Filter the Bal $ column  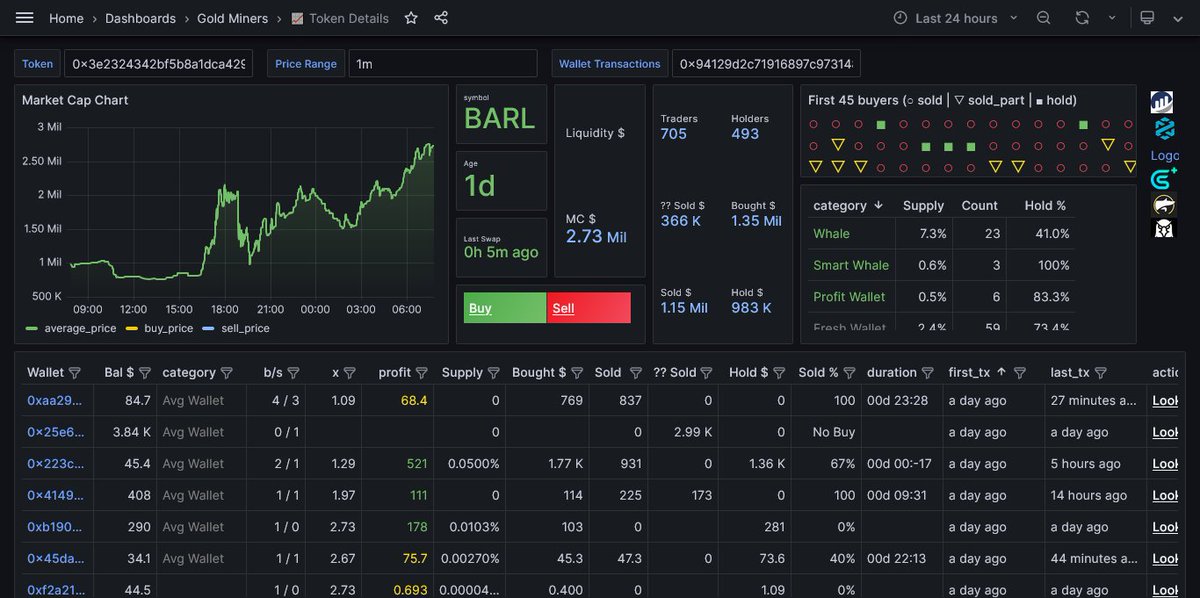tap(145, 372)
